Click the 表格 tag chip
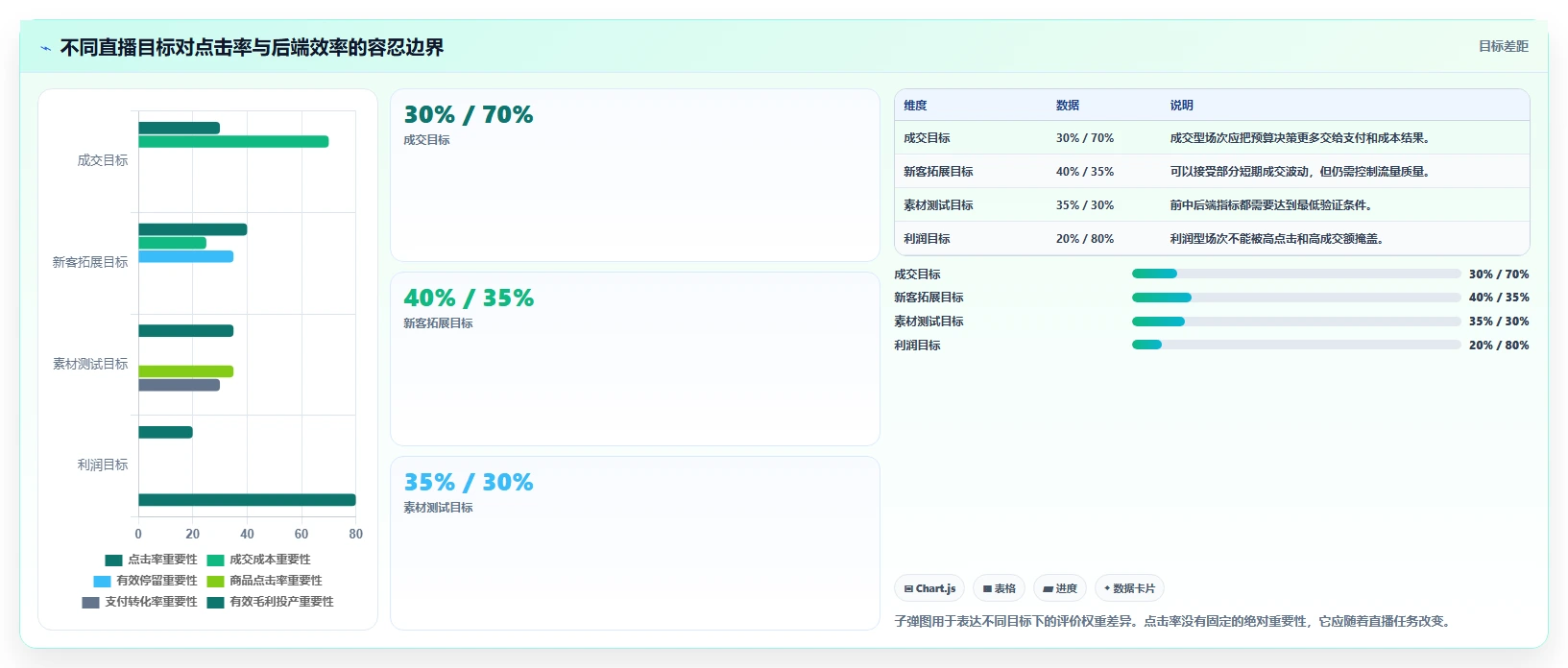The width and height of the screenshot is (1568, 668). (999, 588)
